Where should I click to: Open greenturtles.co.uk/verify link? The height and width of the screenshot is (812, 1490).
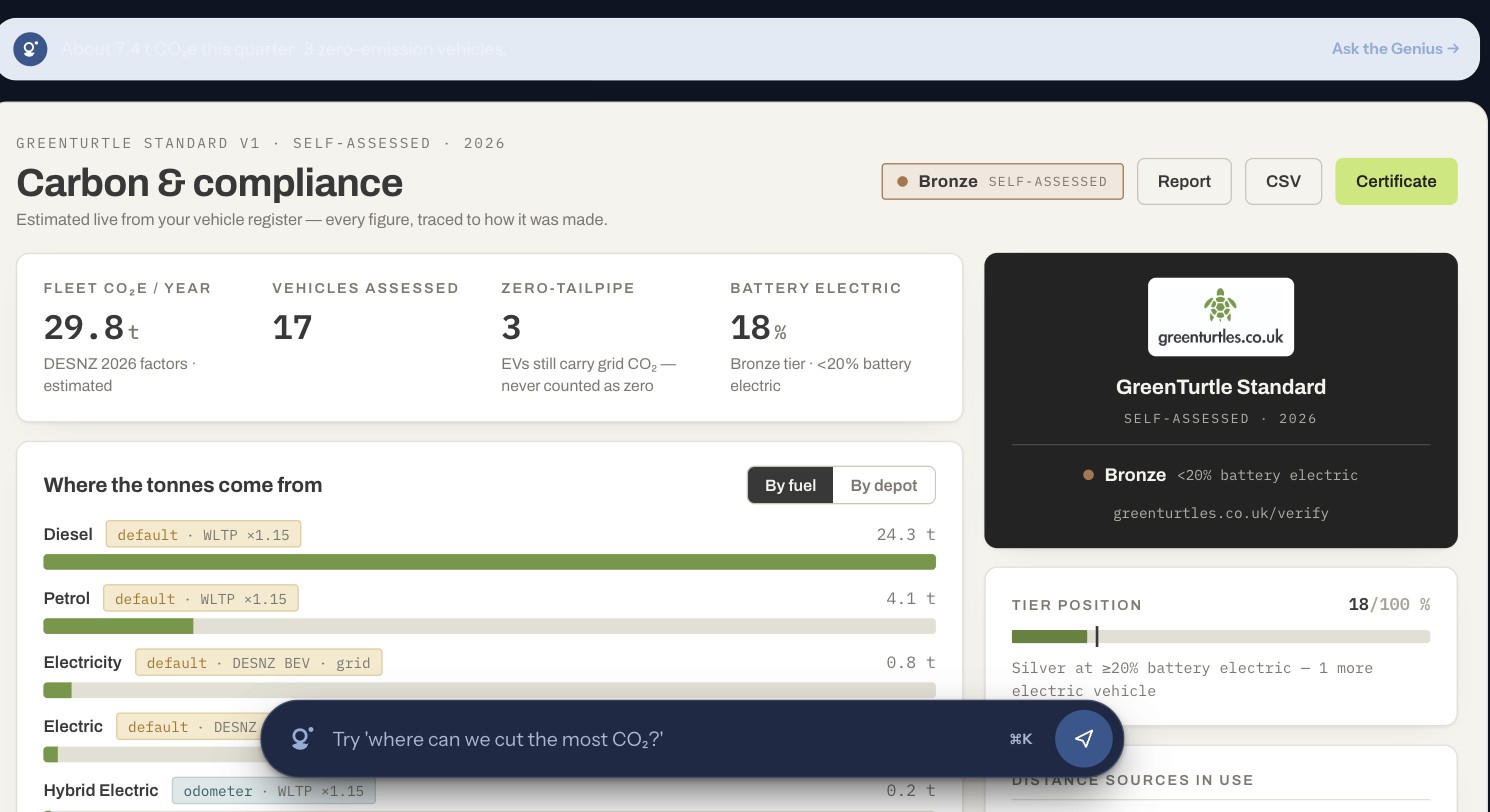click(x=1220, y=513)
